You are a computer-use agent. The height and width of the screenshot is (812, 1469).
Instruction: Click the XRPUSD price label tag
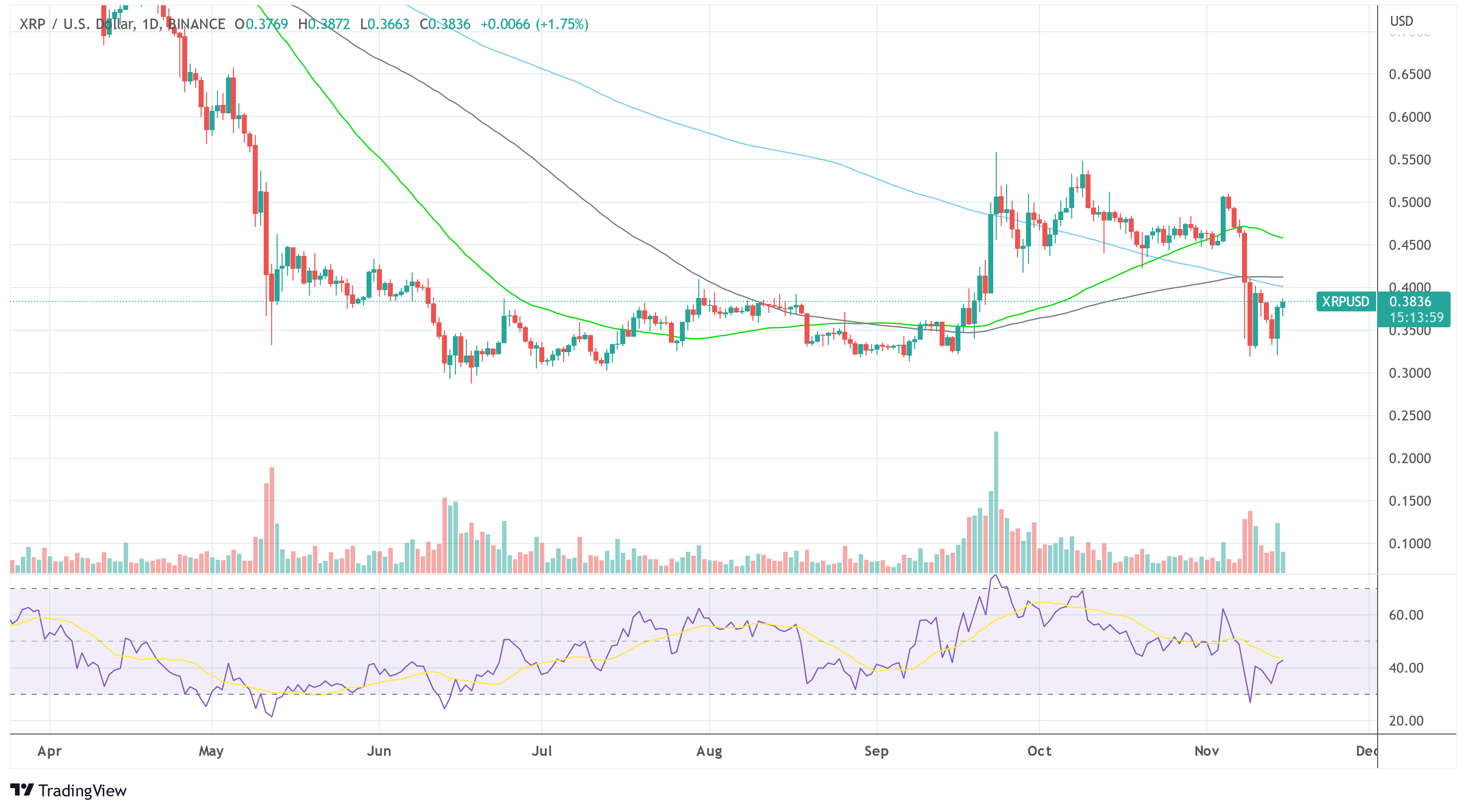pos(1346,301)
